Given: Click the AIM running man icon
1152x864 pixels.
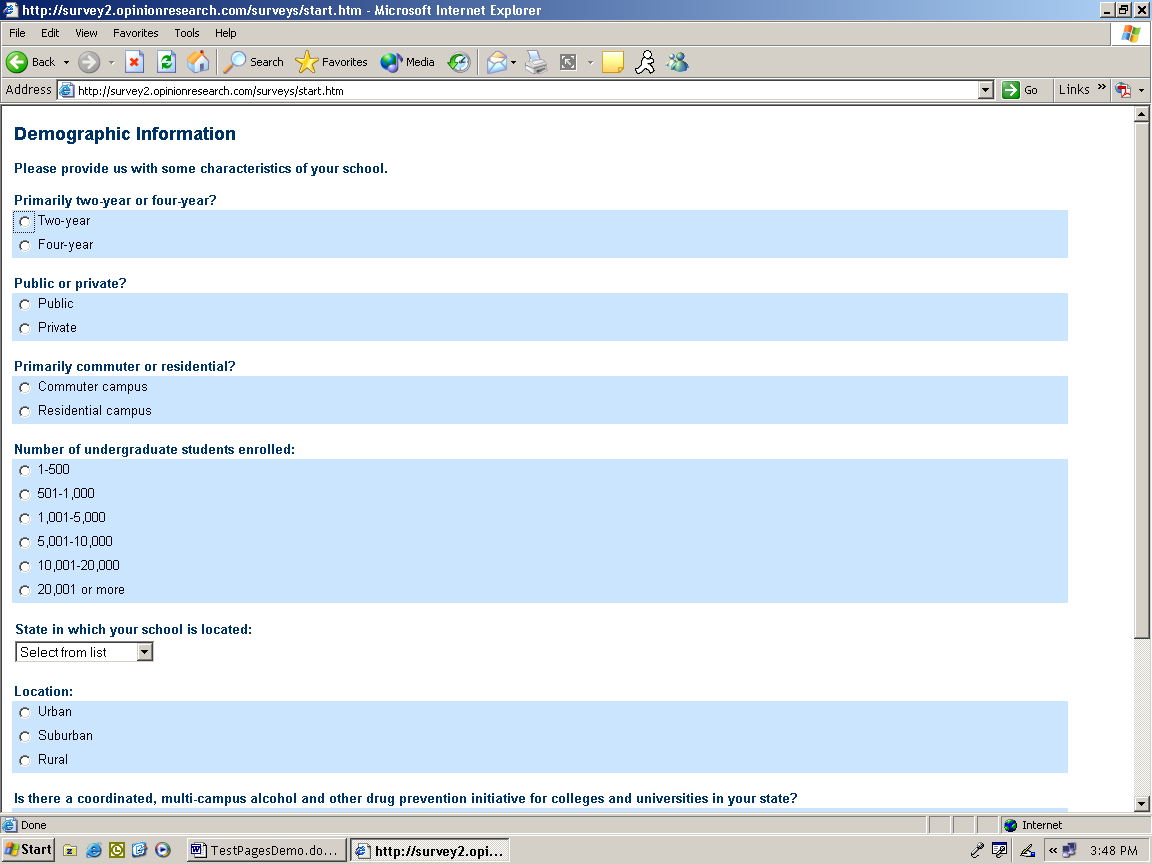Looking at the screenshot, I should 645,62.
